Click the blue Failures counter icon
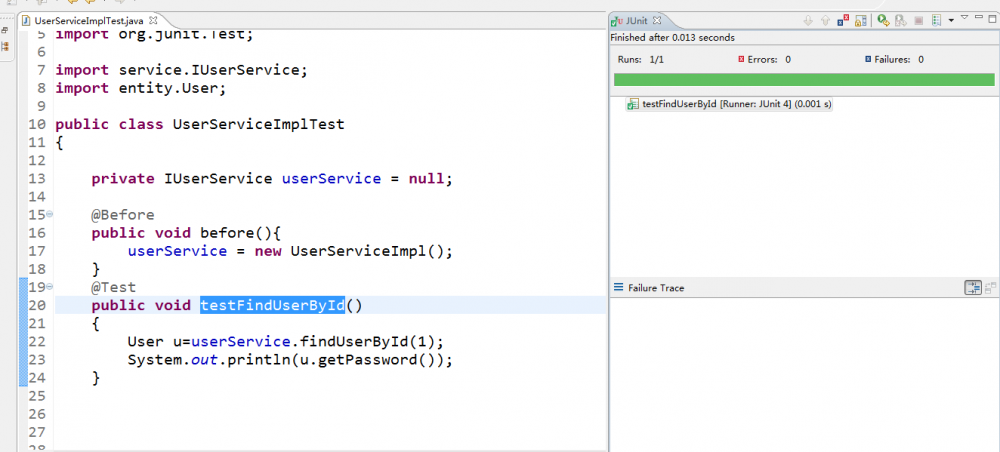The image size is (1000, 452). [x=868, y=59]
